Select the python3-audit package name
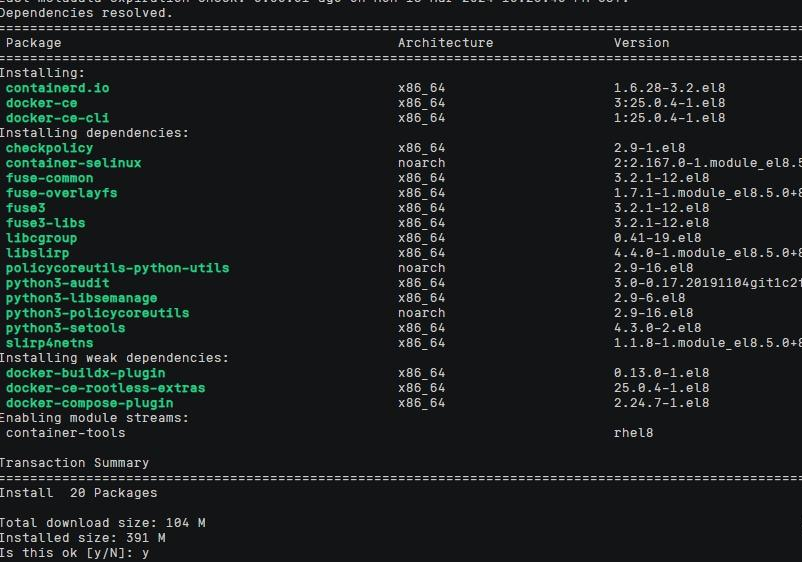 coord(57,283)
